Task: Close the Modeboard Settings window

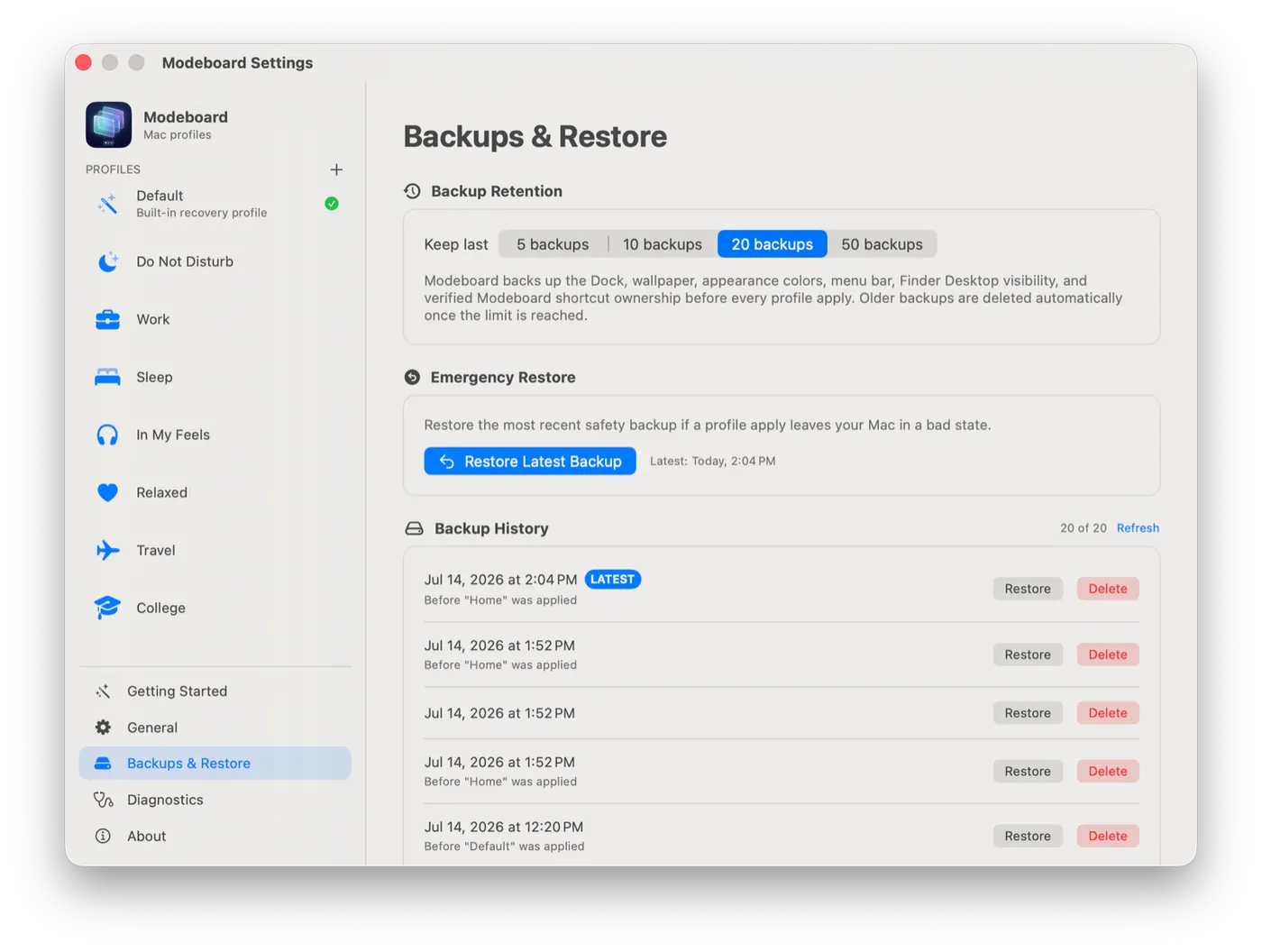Action: pos(84,62)
